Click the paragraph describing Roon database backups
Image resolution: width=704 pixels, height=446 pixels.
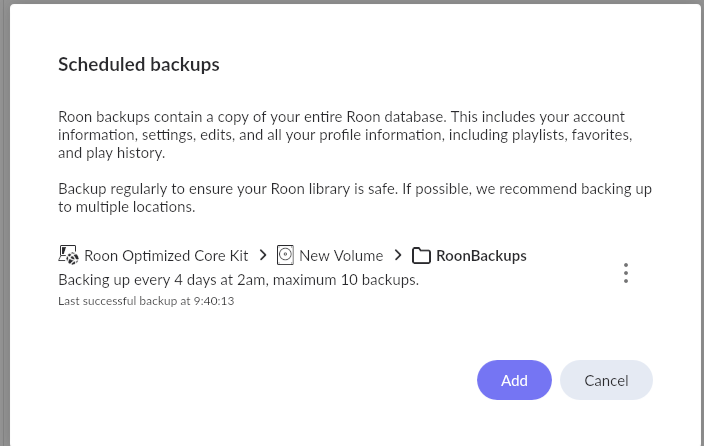click(346, 135)
